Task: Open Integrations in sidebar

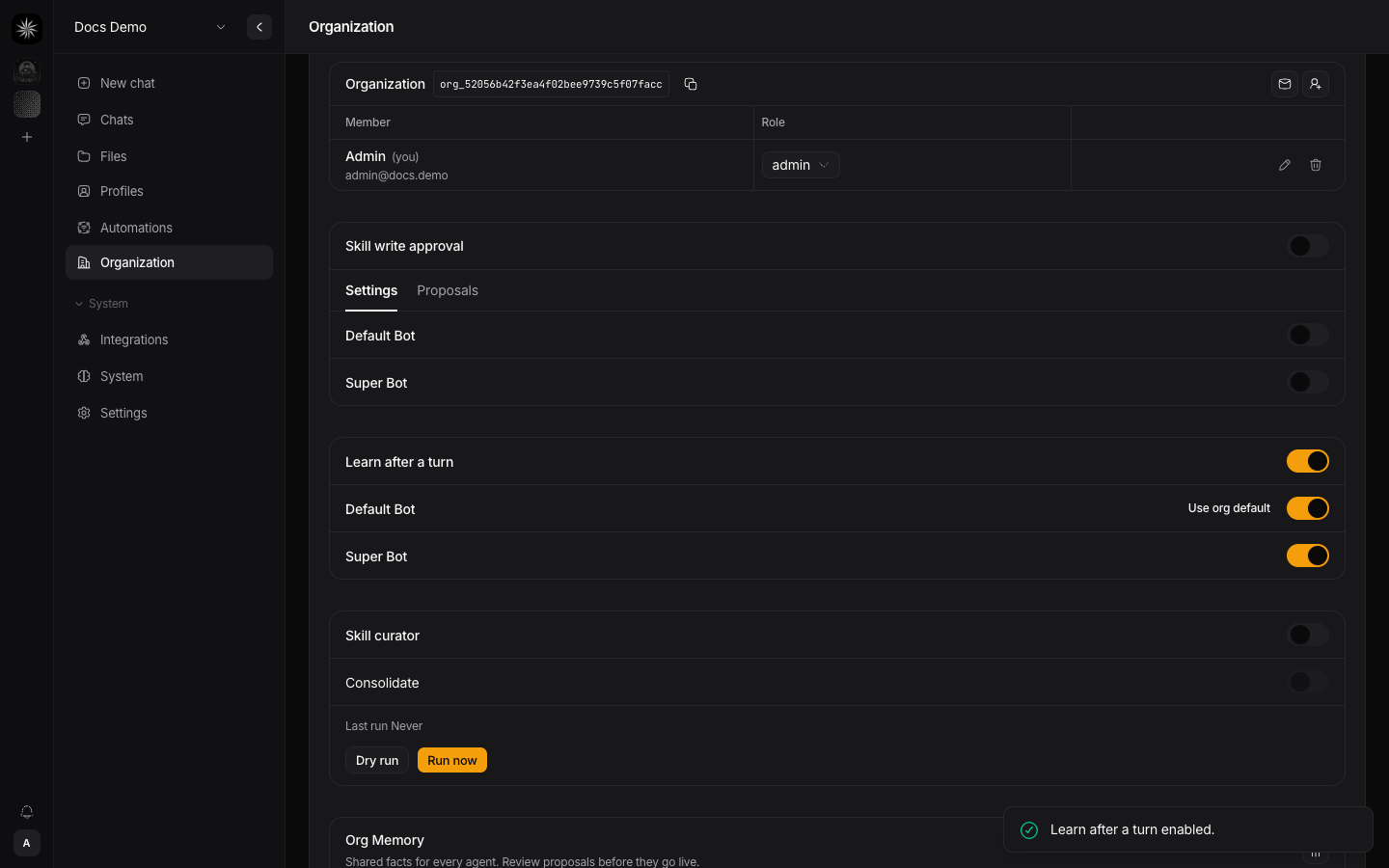Action: (x=169, y=339)
